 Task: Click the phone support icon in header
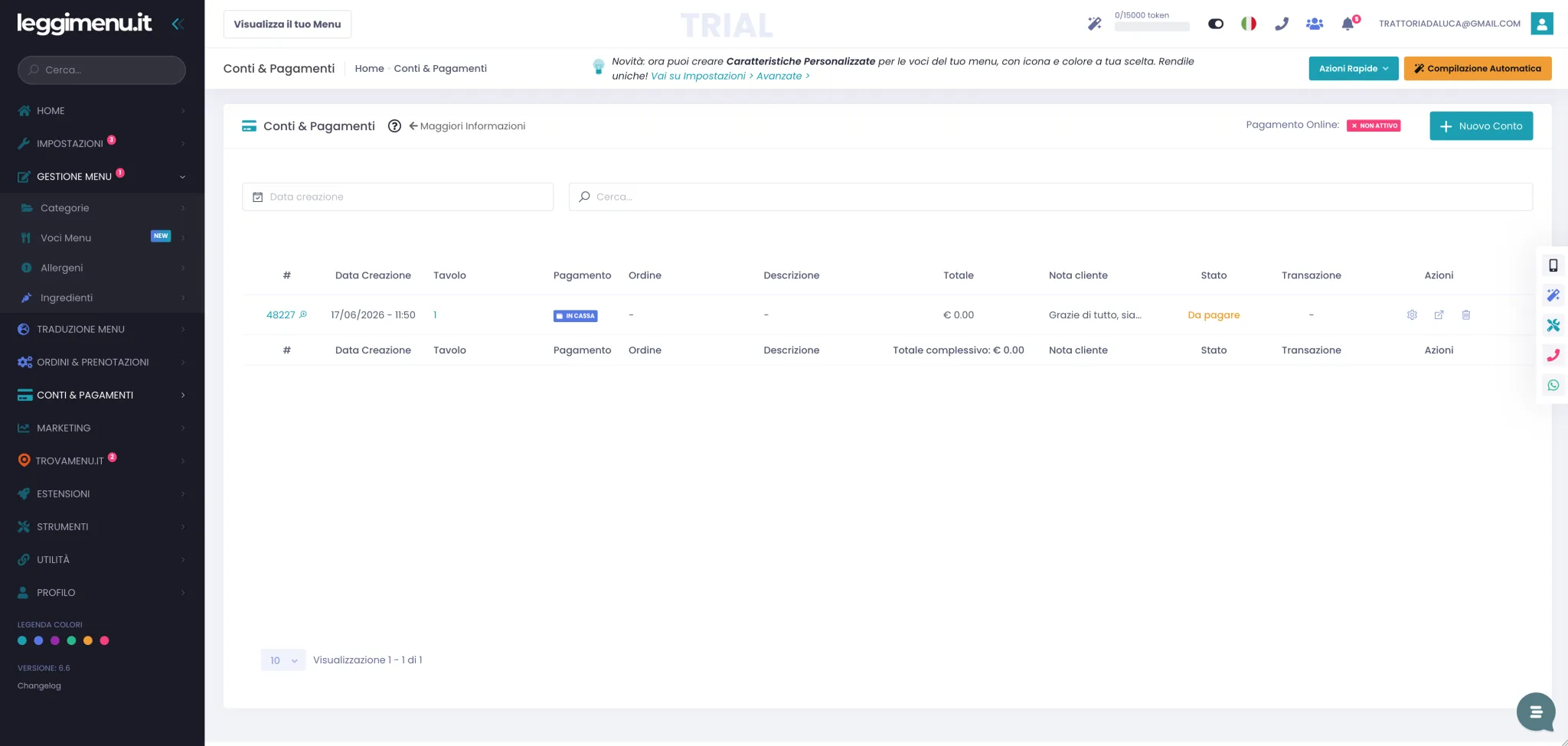(1282, 24)
